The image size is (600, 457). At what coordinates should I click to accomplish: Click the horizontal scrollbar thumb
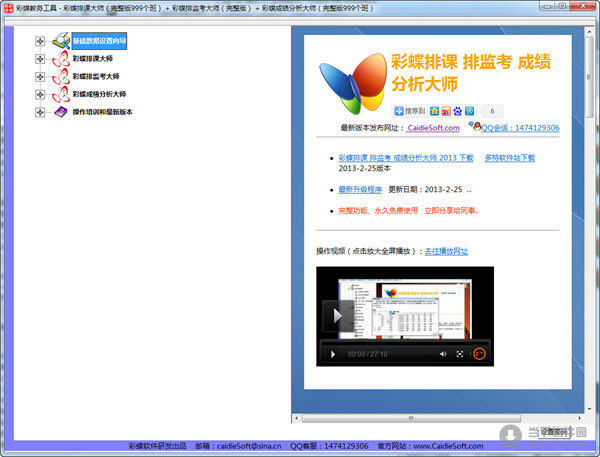(411, 418)
